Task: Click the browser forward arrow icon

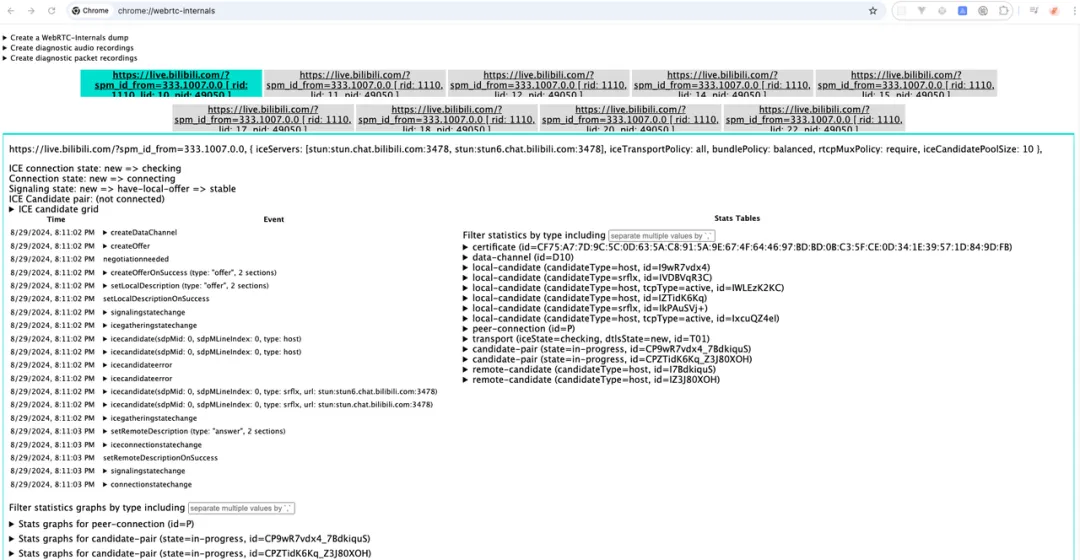Action: [31, 11]
